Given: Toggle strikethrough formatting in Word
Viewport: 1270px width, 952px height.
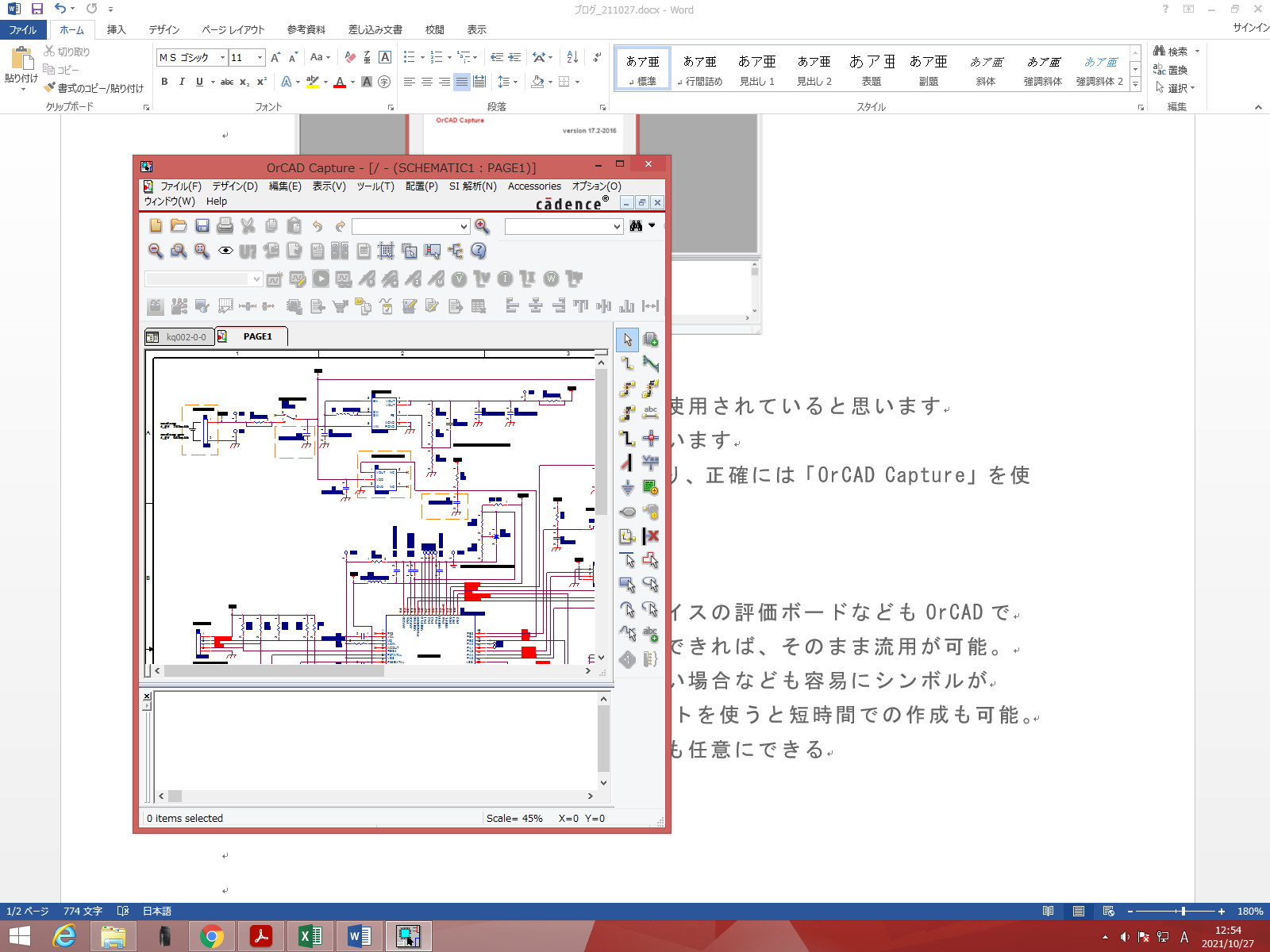Looking at the screenshot, I should click(227, 82).
